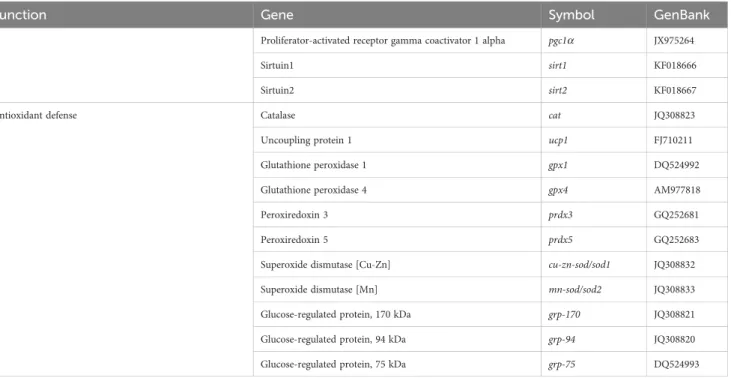Click the Symbol column header
Screen dimensions: 731x378
571,15
